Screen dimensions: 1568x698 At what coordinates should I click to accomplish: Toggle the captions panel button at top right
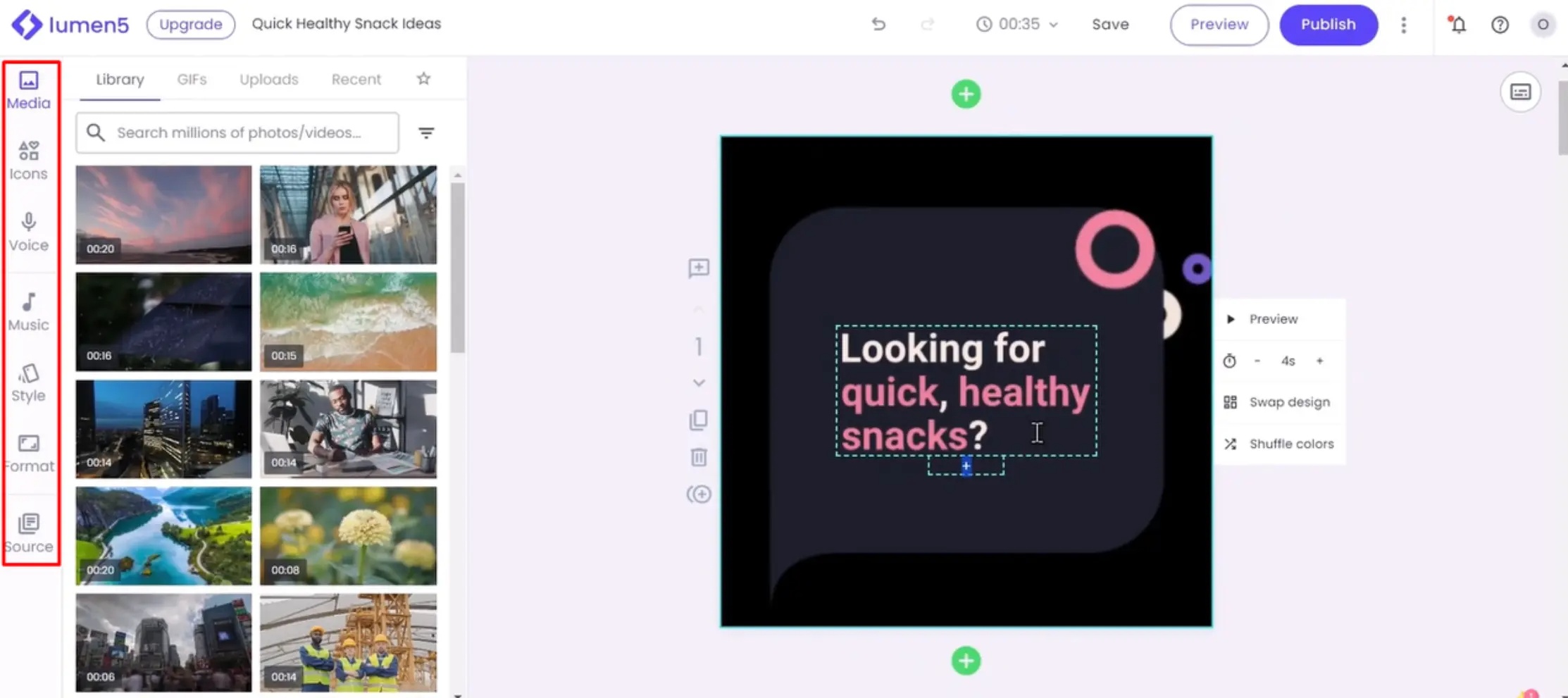tap(1520, 92)
